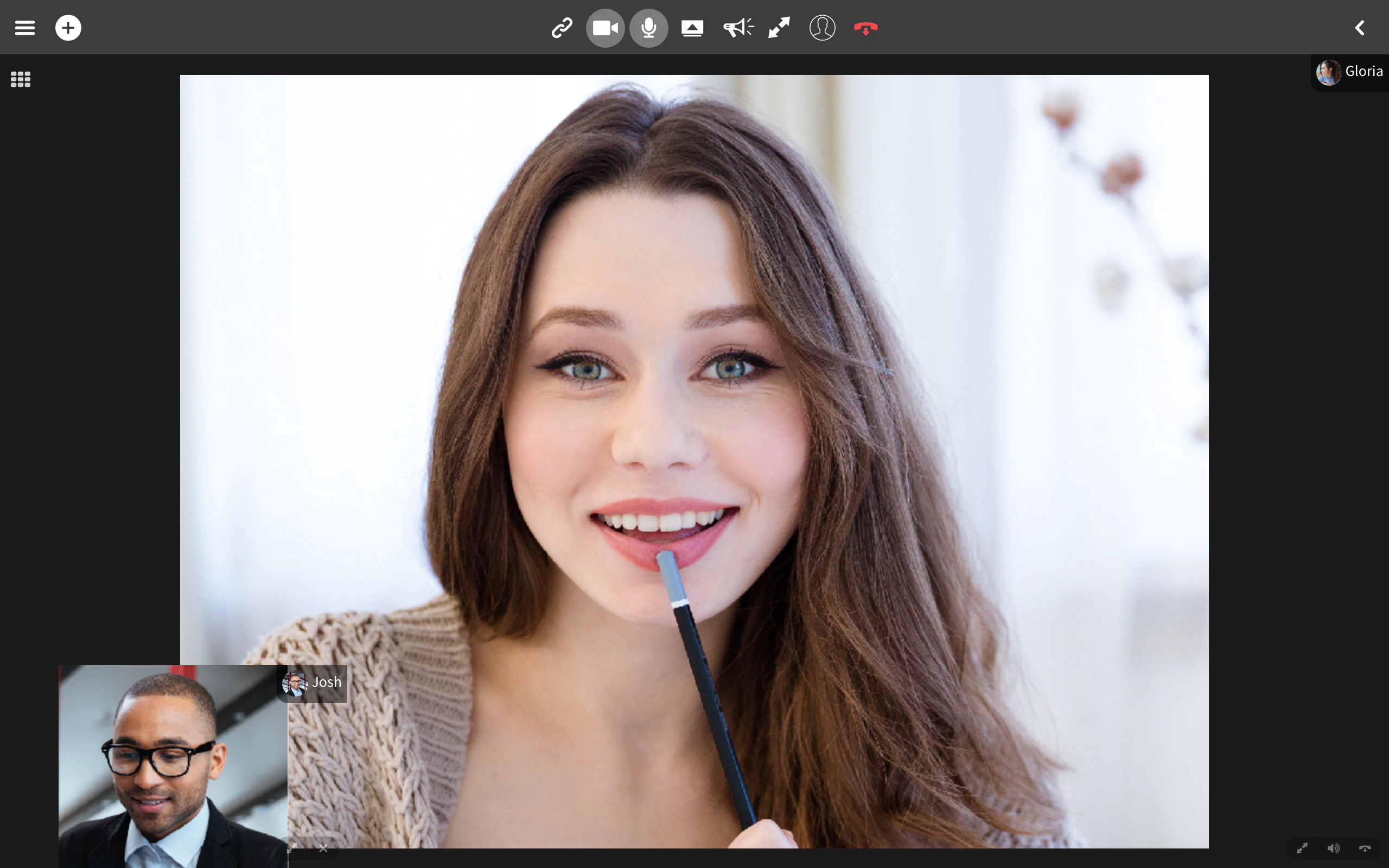Screen dimensions: 1389x868
Task: Expand Josh's video tile
Action: point(293,847)
